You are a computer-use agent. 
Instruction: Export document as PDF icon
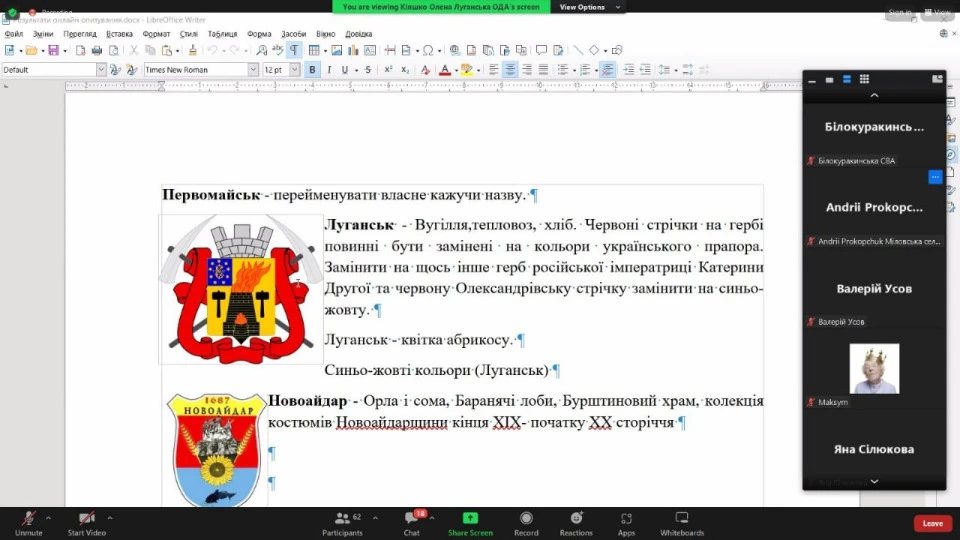click(x=80, y=50)
